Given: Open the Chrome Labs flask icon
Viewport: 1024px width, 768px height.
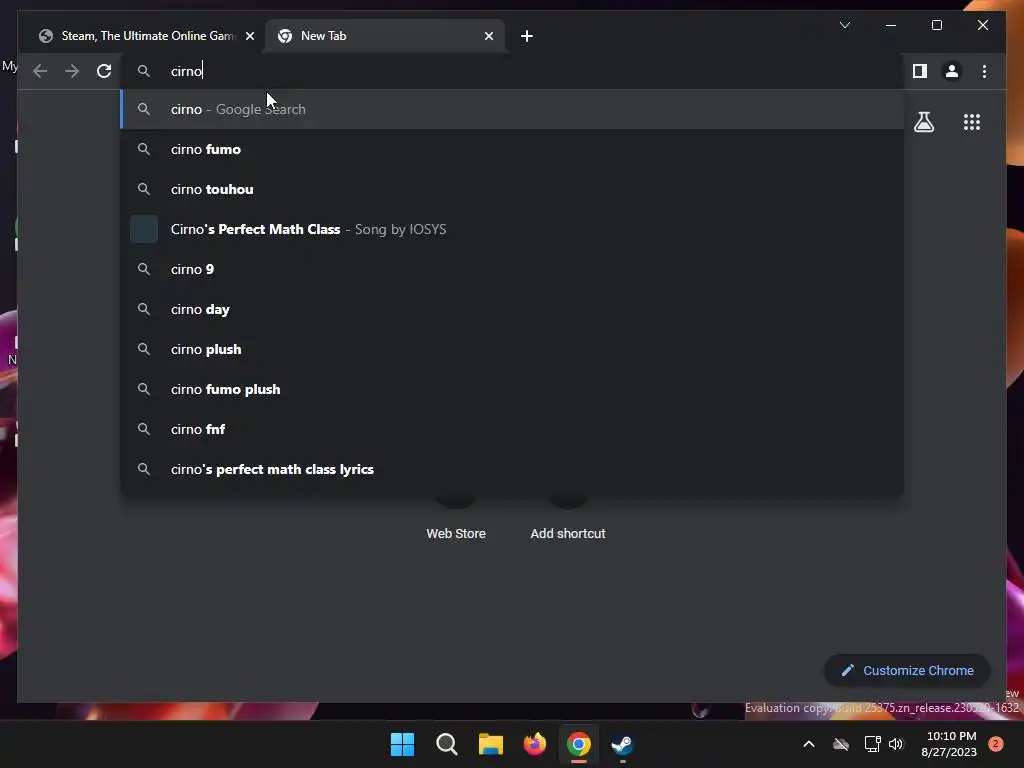Looking at the screenshot, I should point(923,122).
